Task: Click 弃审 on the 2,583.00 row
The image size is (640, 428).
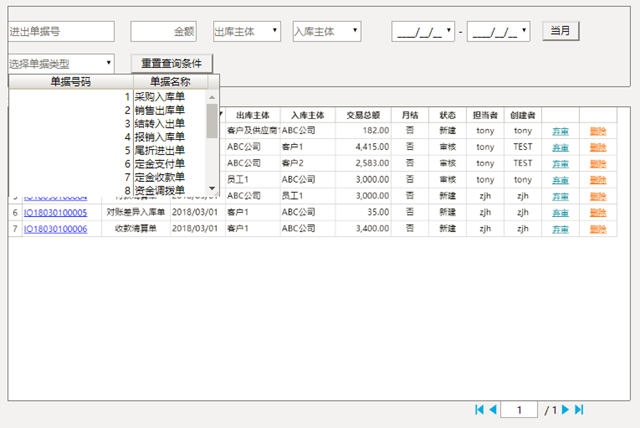Action: point(560,164)
